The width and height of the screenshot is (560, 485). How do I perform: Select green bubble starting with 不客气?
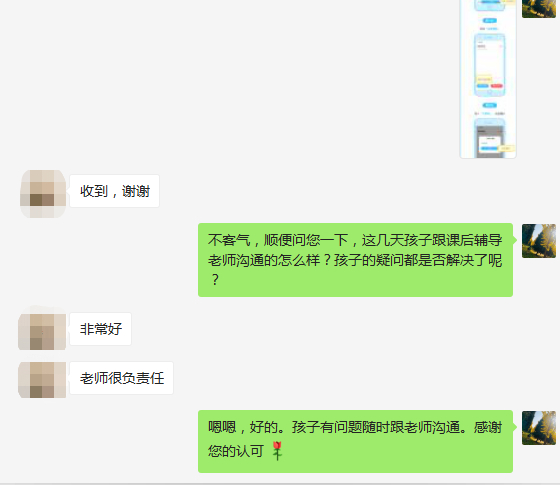[355, 260]
